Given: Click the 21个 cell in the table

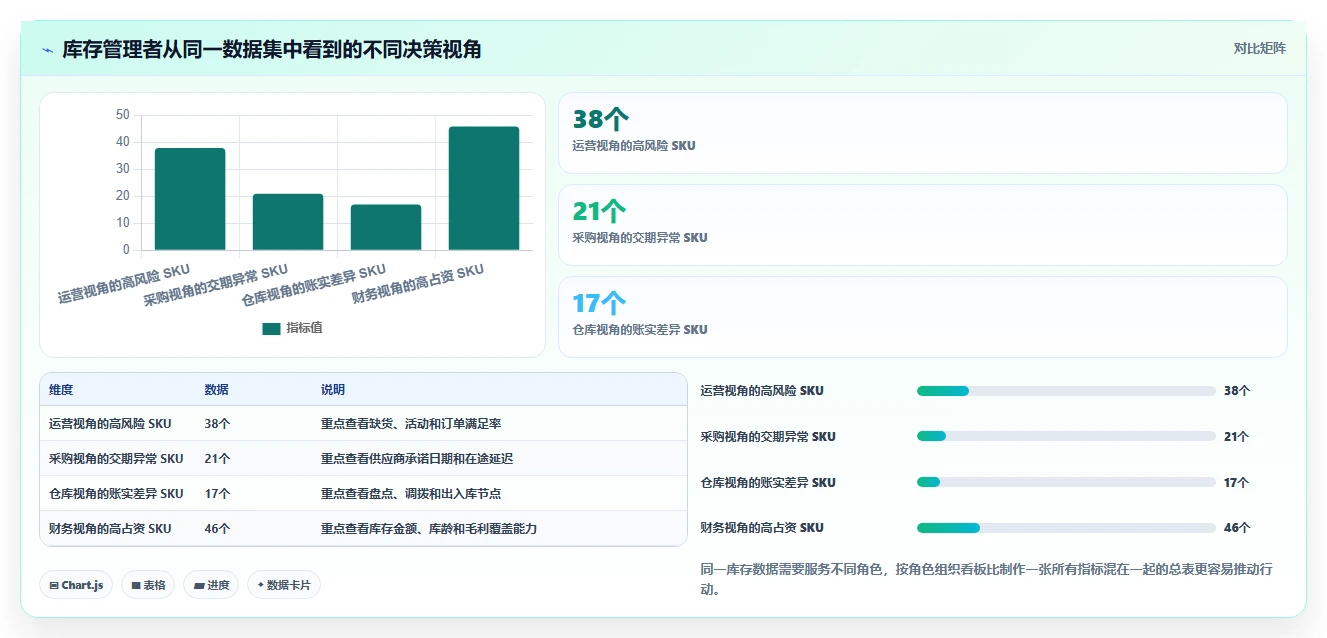Looking at the screenshot, I should click(x=217, y=459).
